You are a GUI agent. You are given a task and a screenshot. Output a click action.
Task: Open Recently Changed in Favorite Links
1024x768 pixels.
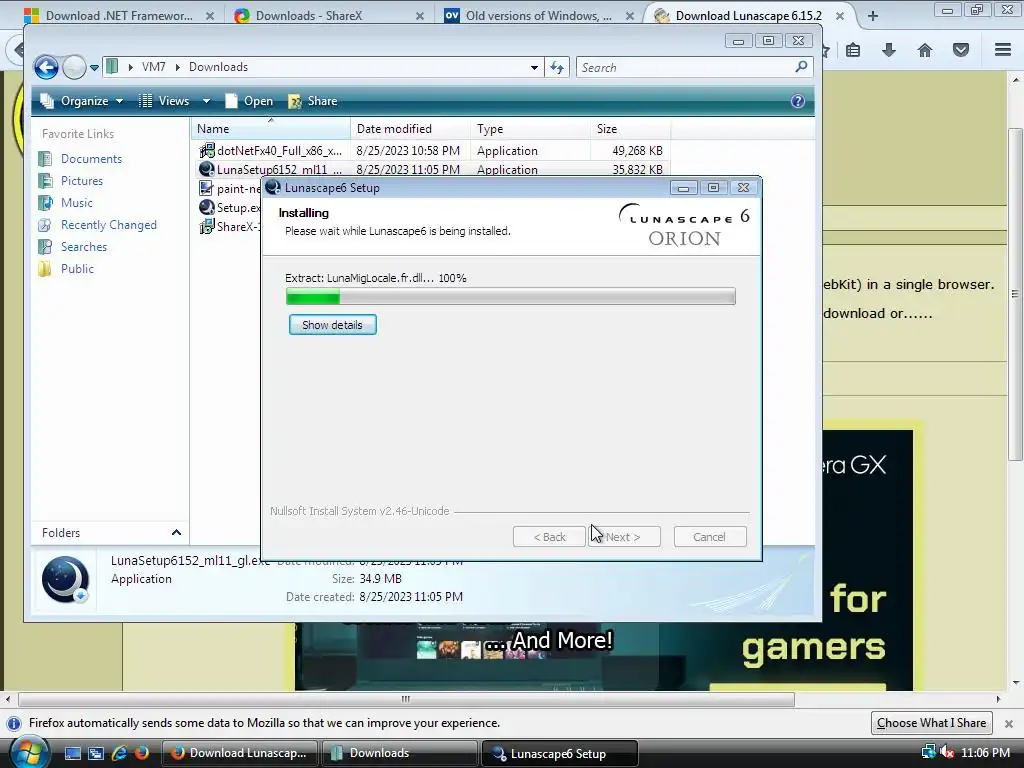point(108,225)
